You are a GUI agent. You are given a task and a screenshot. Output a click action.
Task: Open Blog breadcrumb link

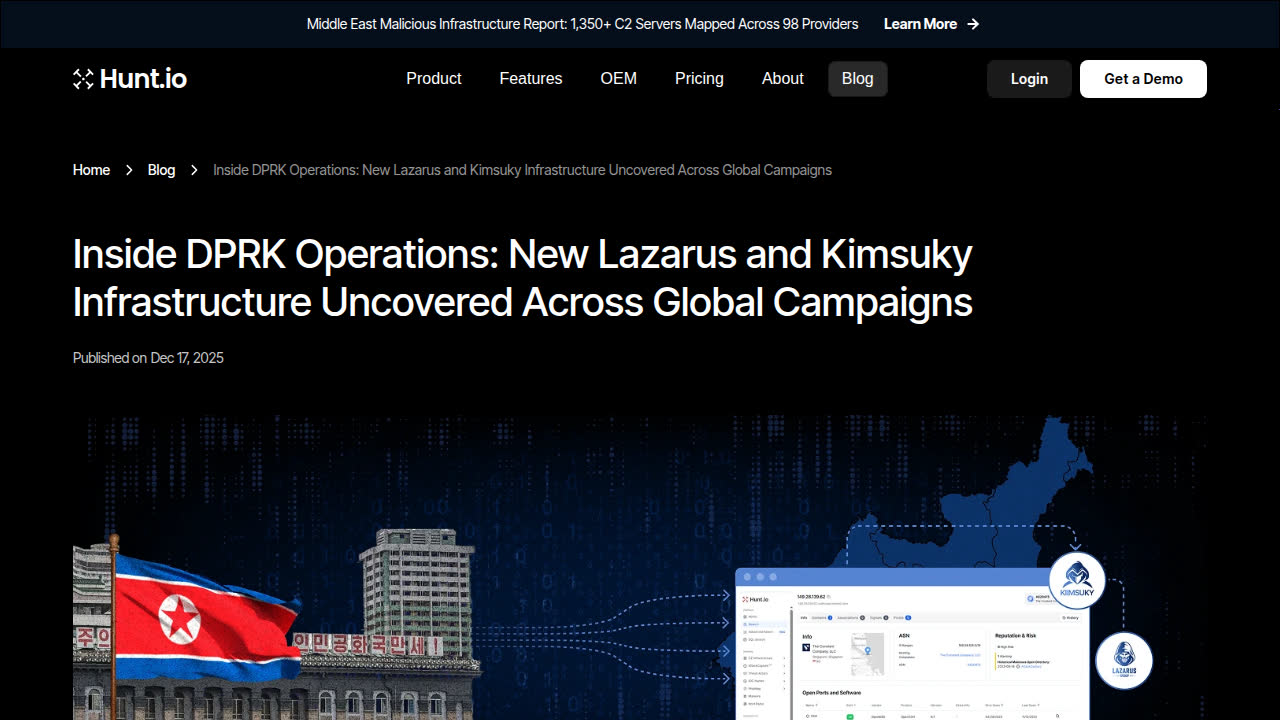(x=161, y=170)
